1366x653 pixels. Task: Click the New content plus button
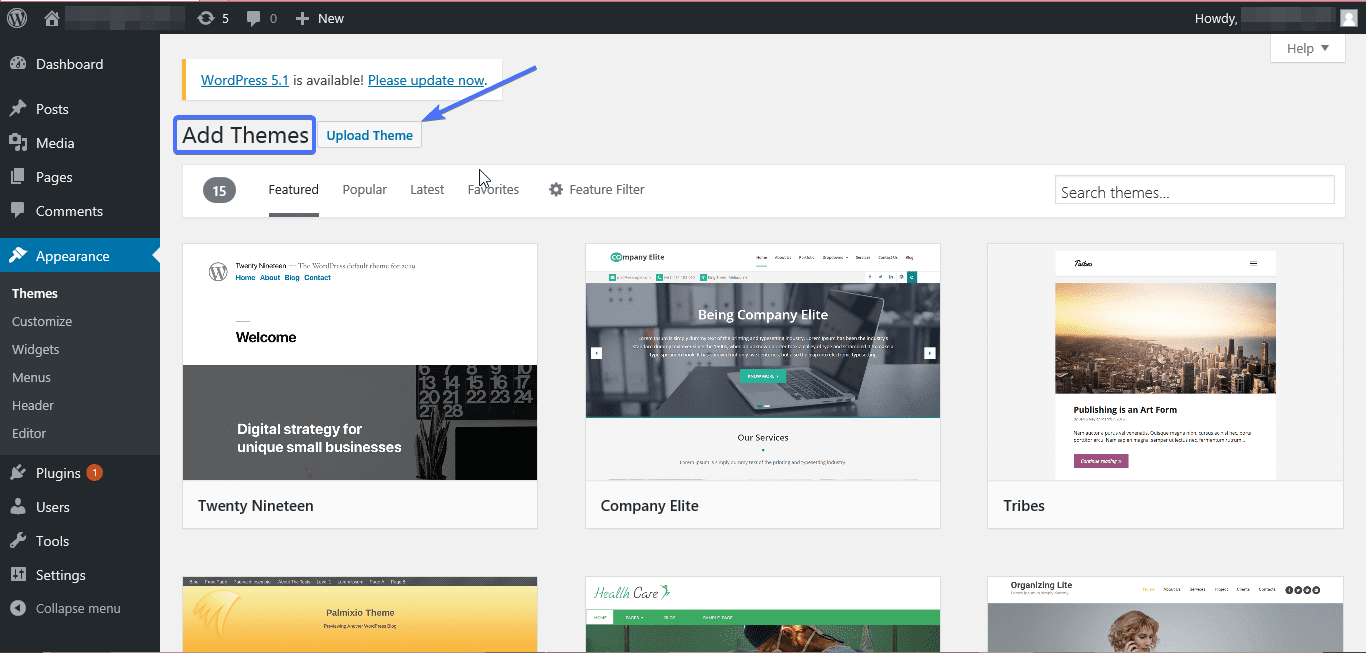[x=320, y=18]
